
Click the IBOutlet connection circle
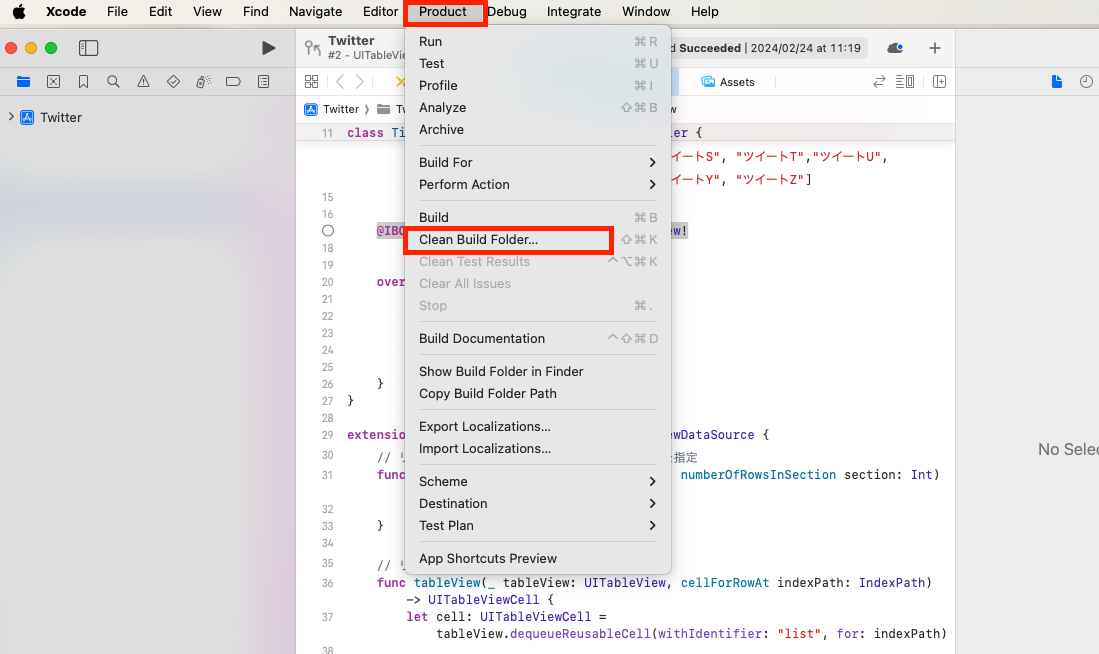[x=327, y=231]
